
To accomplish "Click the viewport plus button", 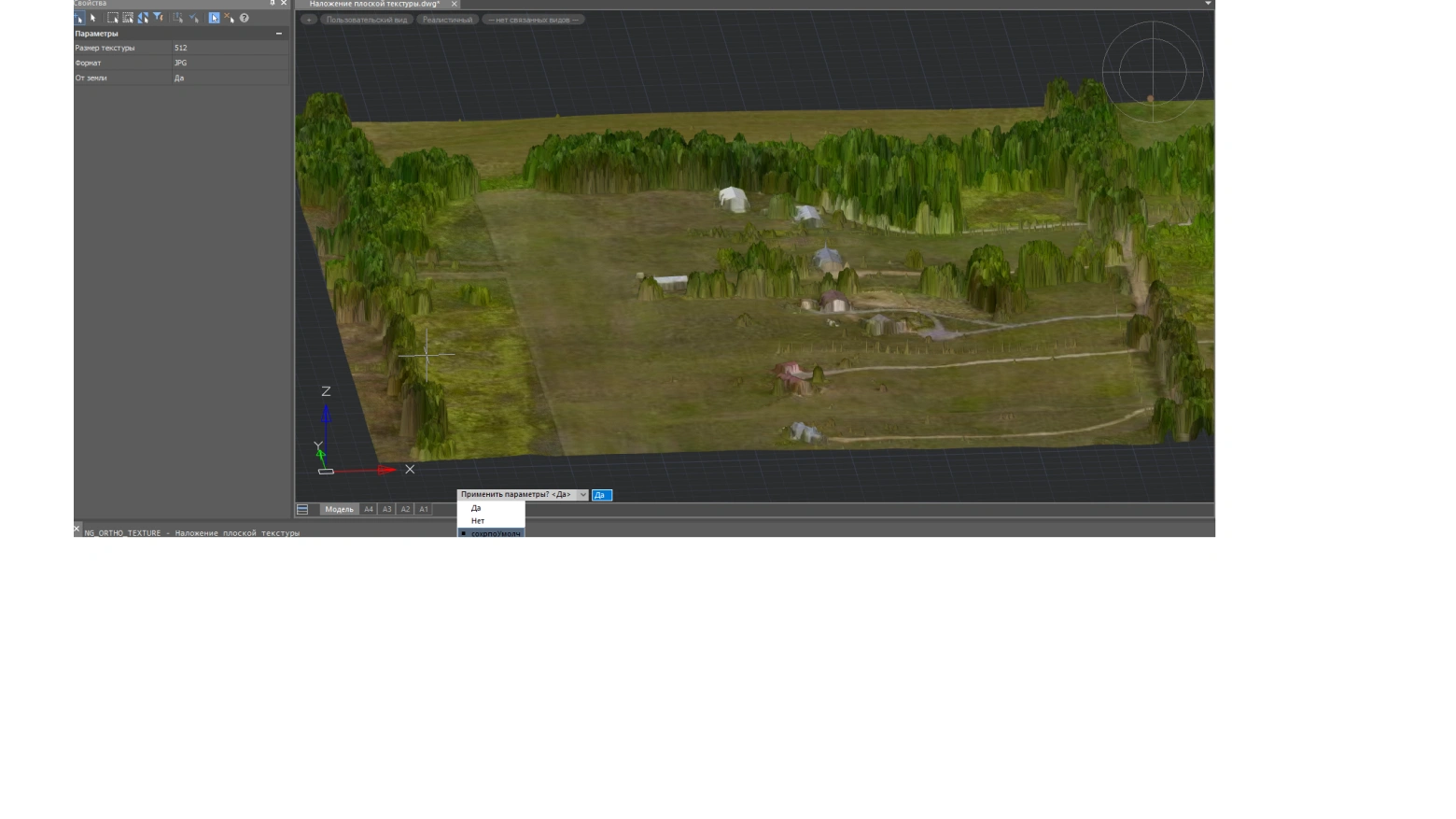I will (309, 20).
